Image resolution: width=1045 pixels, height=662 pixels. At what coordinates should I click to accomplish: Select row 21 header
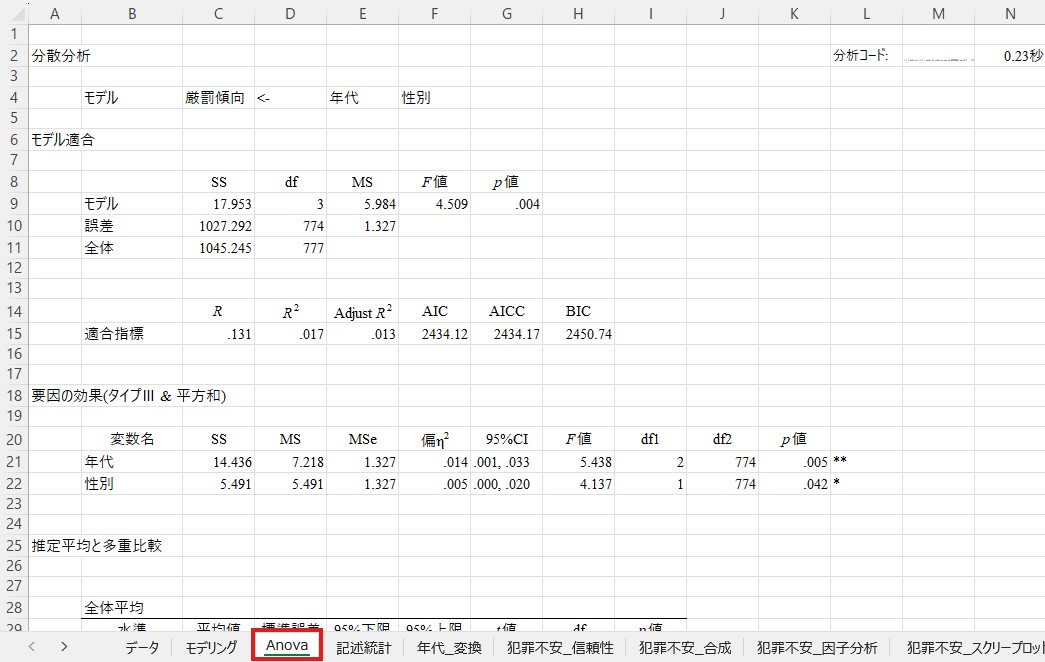[x=15, y=462]
